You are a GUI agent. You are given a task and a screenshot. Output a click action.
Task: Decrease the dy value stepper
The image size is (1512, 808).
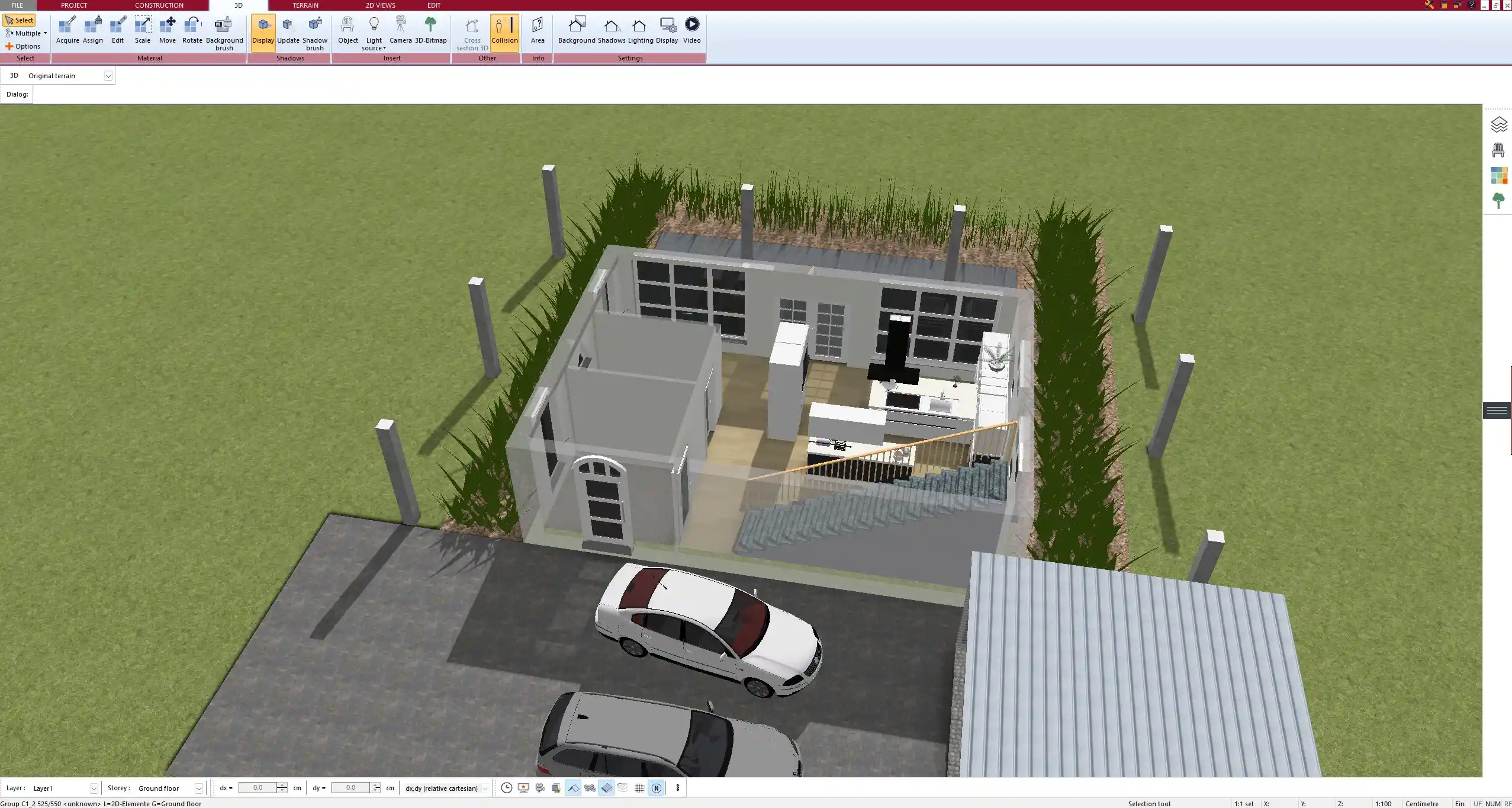[376, 791]
